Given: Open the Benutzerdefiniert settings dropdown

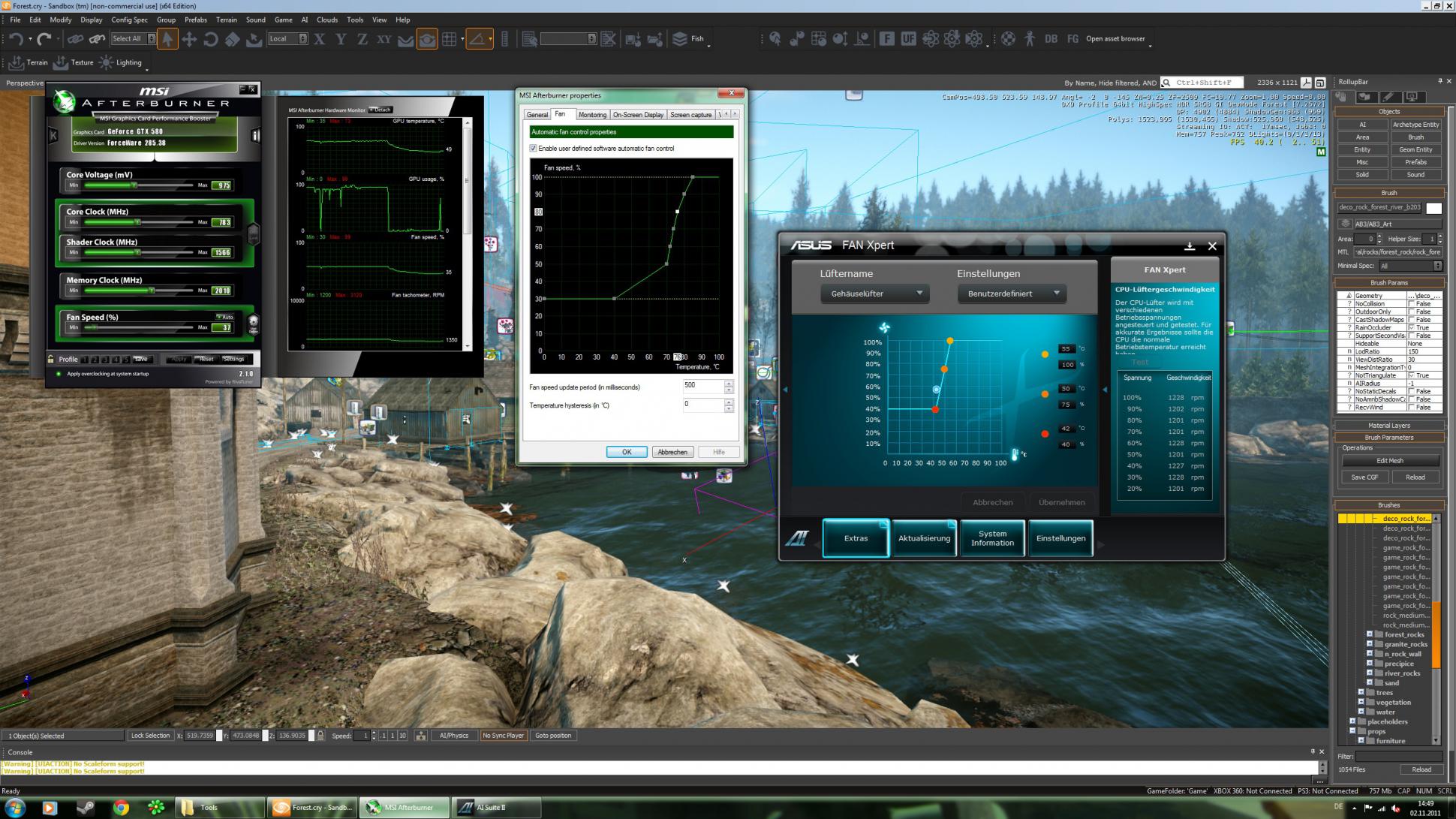Looking at the screenshot, I should (1012, 294).
